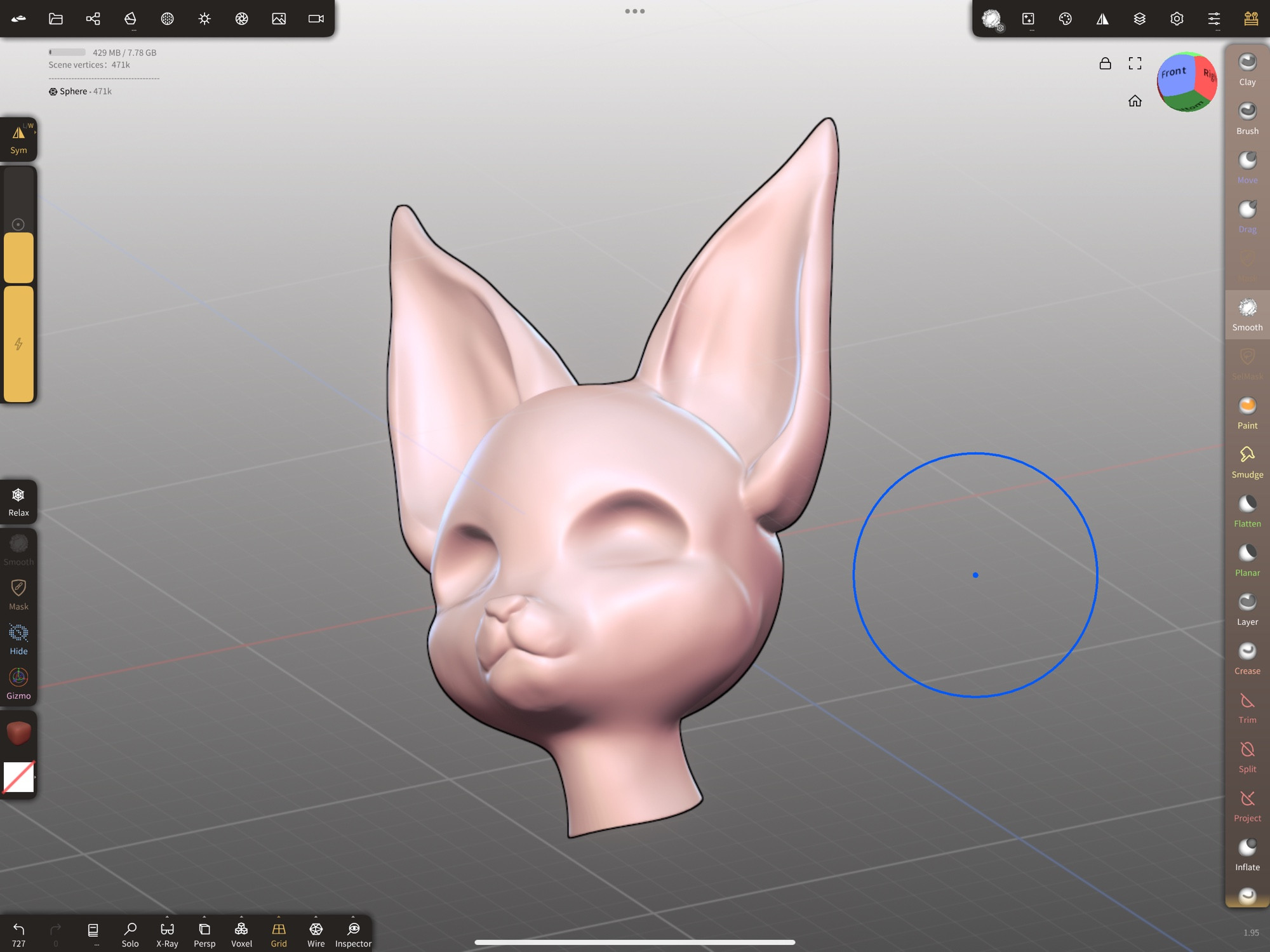Toggle left panel Smooth shortcut
This screenshot has height=952, width=1270.
pyautogui.click(x=18, y=550)
